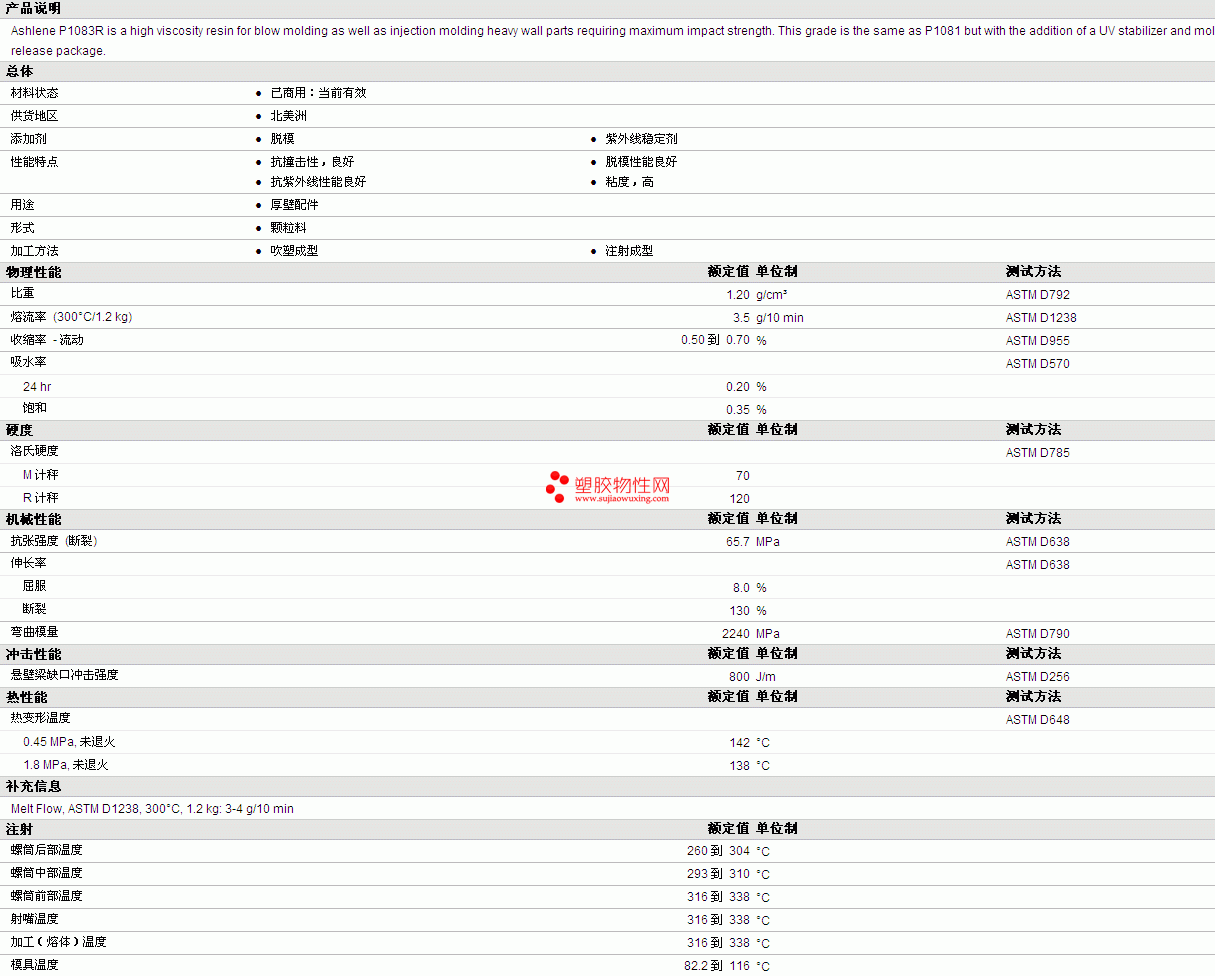1215x976 pixels.
Task: Select the 材料状态 row label
Action: pyautogui.click(x=35, y=93)
